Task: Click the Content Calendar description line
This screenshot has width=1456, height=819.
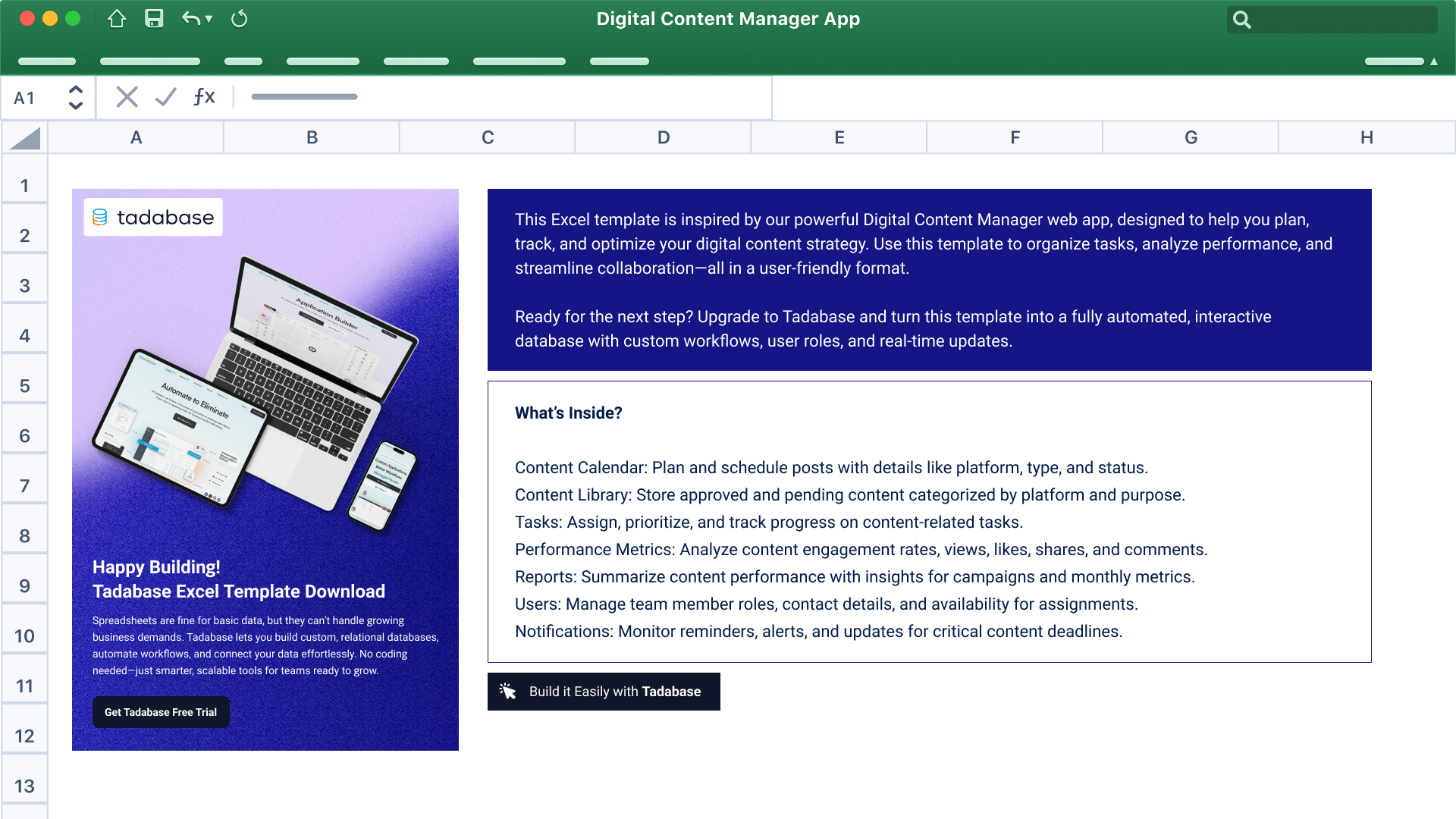Action: click(831, 468)
